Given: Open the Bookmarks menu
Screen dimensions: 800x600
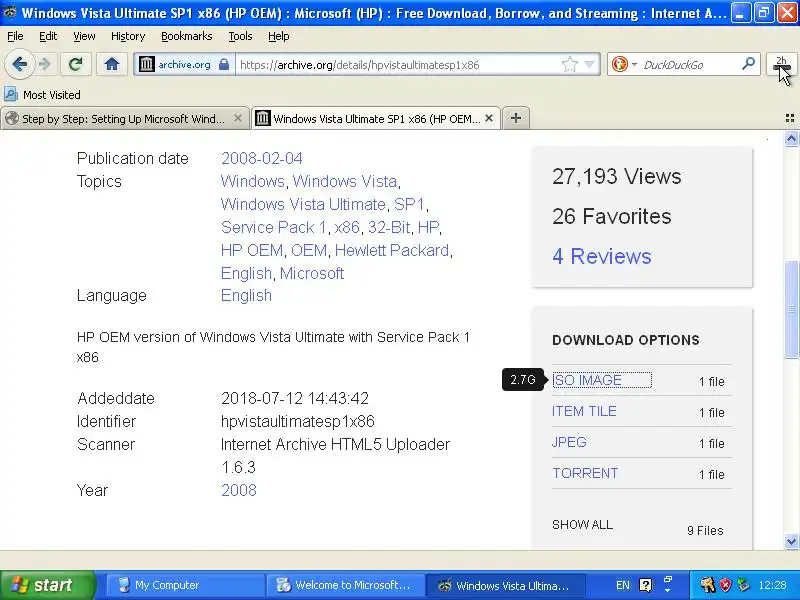Looking at the screenshot, I should (x=187, y=36).
